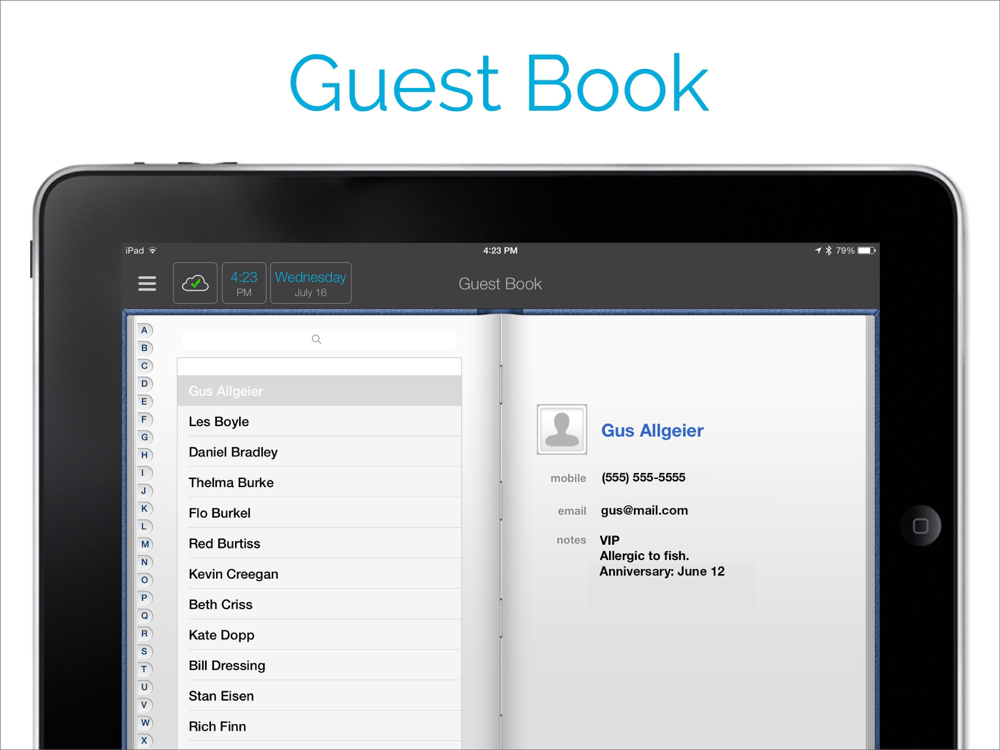Select Daniel Bradley in guest list
This screenshot has width=1000, height=750.
point(319,452)
